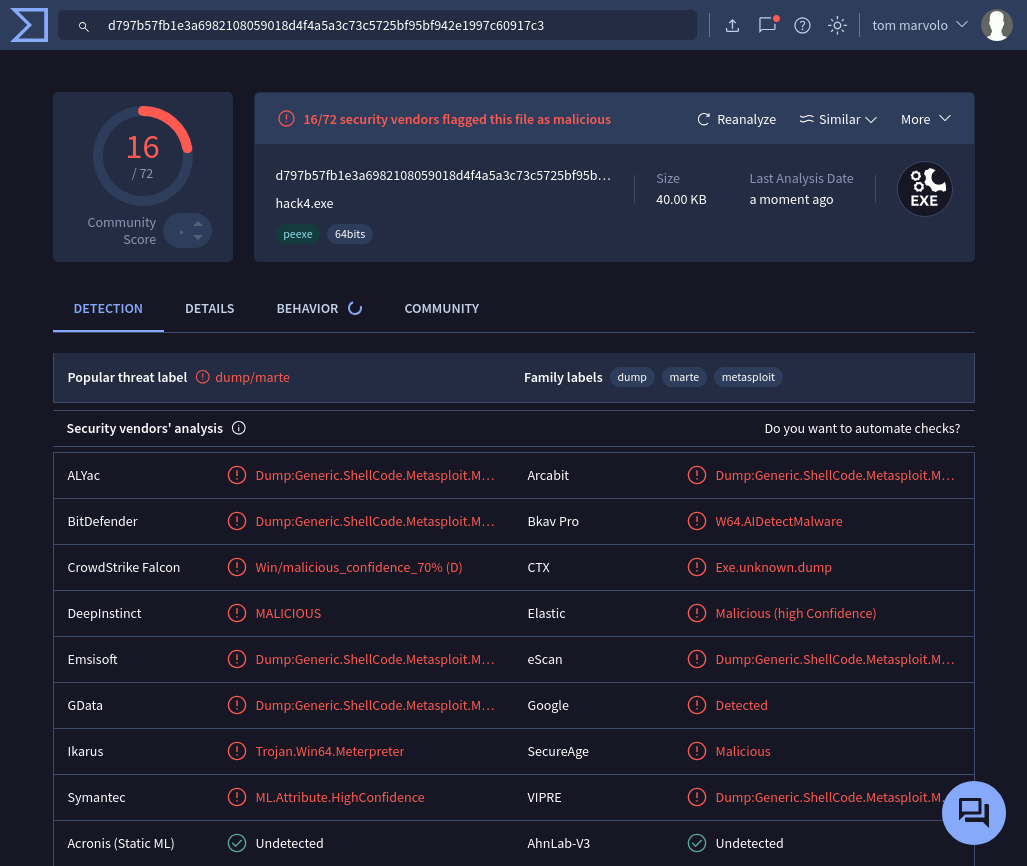Click the search magnifier icon
Screen dimensions: 1027x866
click(84, 26)
